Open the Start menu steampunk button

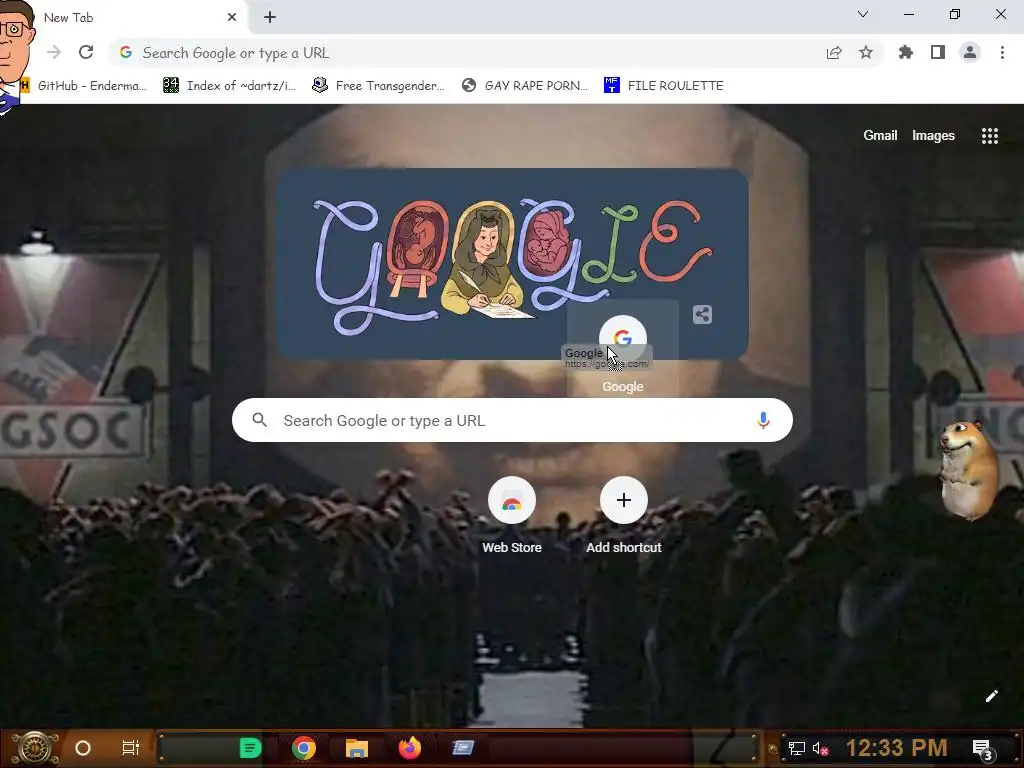click(x=35, y=748)
